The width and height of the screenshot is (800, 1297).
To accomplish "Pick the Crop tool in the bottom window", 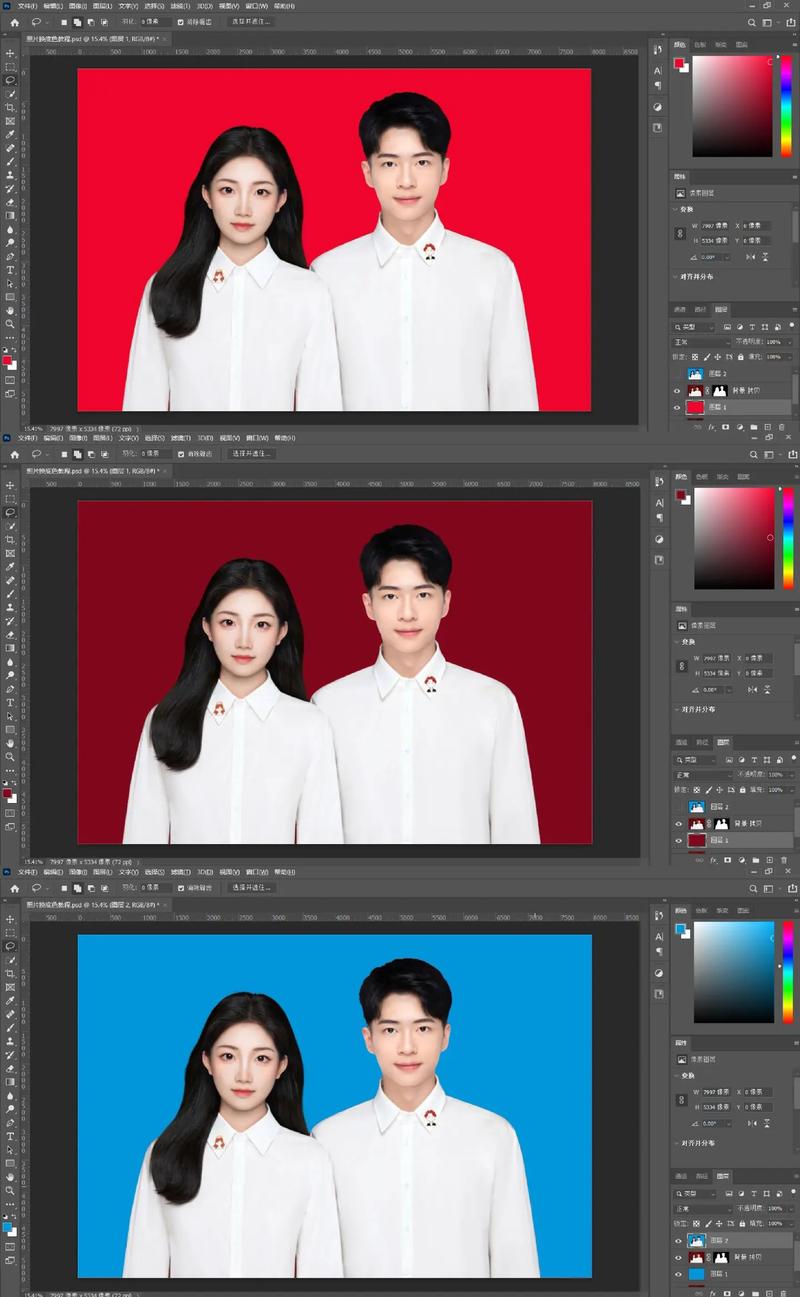I will (x=10, y=973).
